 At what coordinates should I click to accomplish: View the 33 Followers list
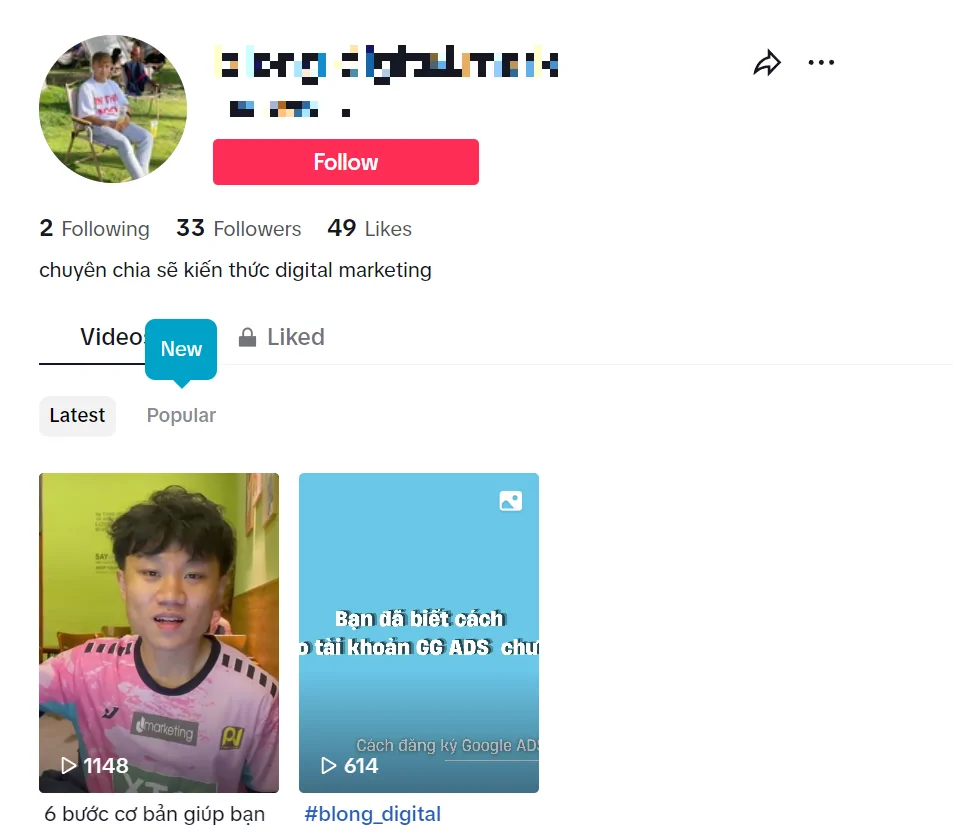pos(239,229)
